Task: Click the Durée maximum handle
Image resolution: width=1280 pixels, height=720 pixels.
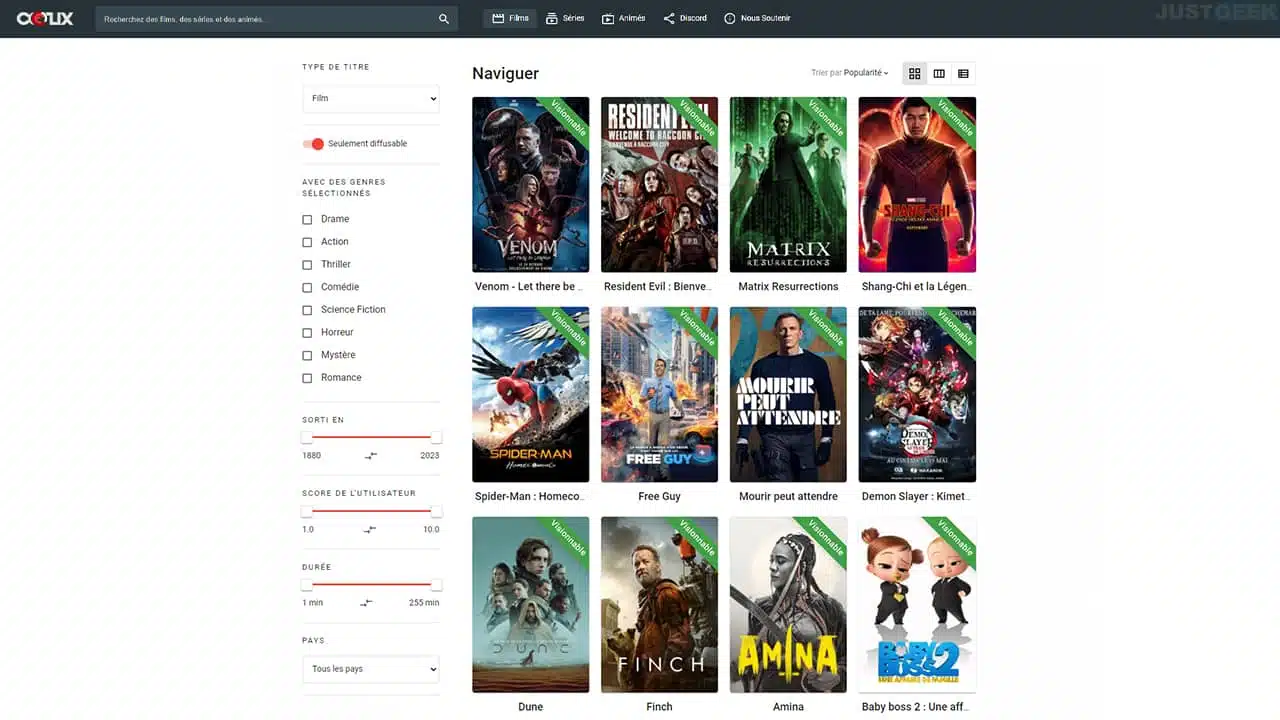Action: pos(436,585)
